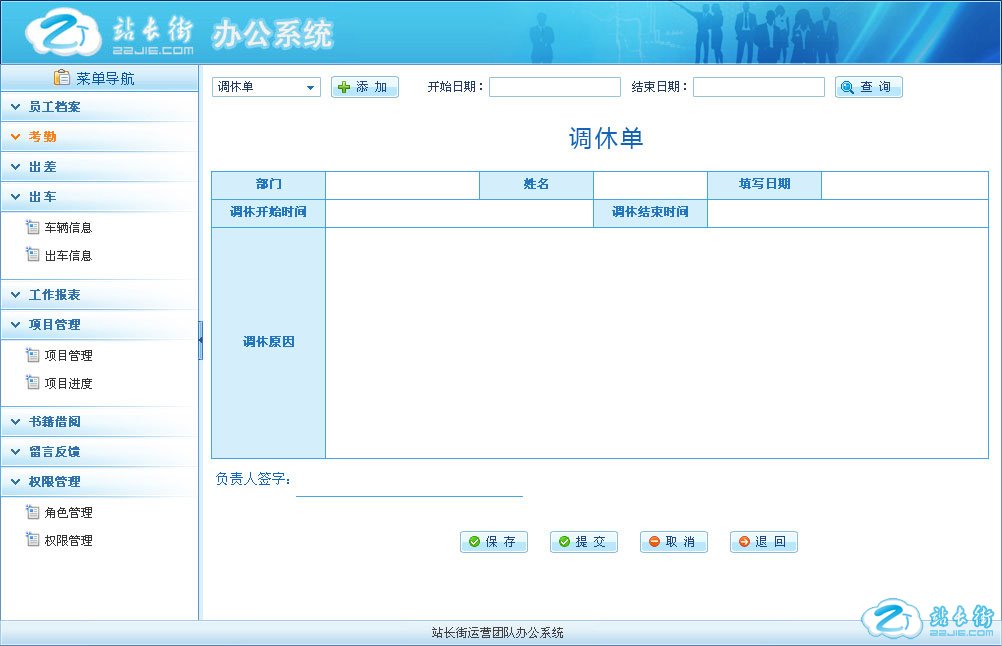Collapse sidebar using the splitter handle
The width and height of the screenshot is (1002, 646).
pyautogui.click(x=200, y=340)
